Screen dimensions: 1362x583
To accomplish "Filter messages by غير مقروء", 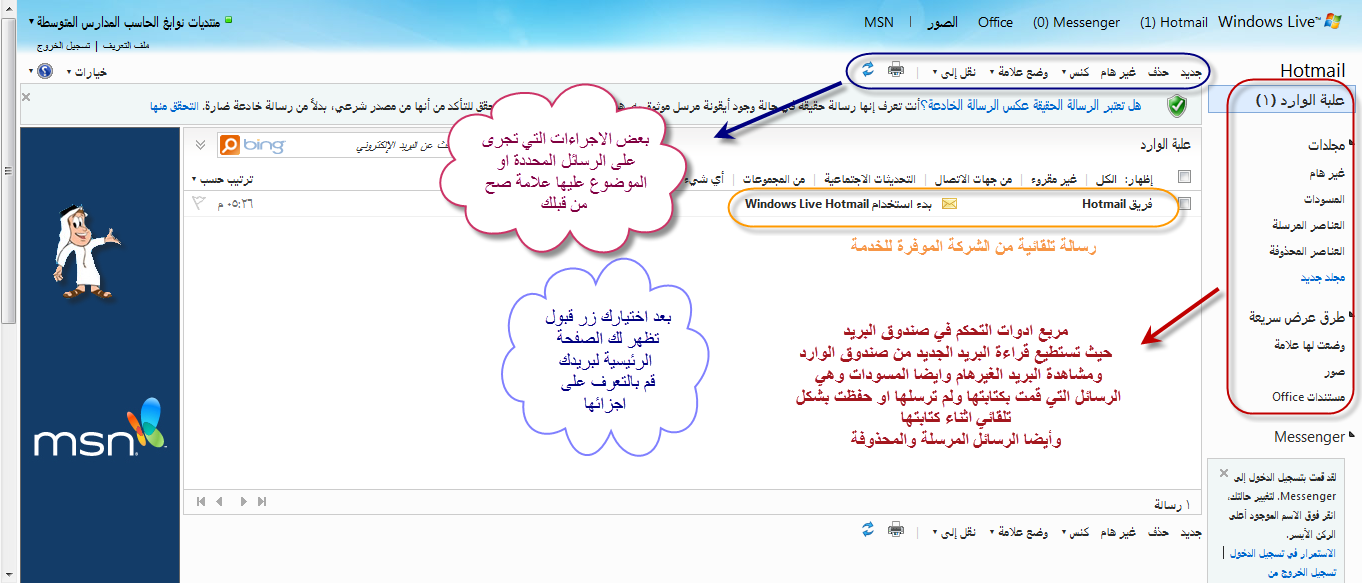I will [x=1056, y=180].
